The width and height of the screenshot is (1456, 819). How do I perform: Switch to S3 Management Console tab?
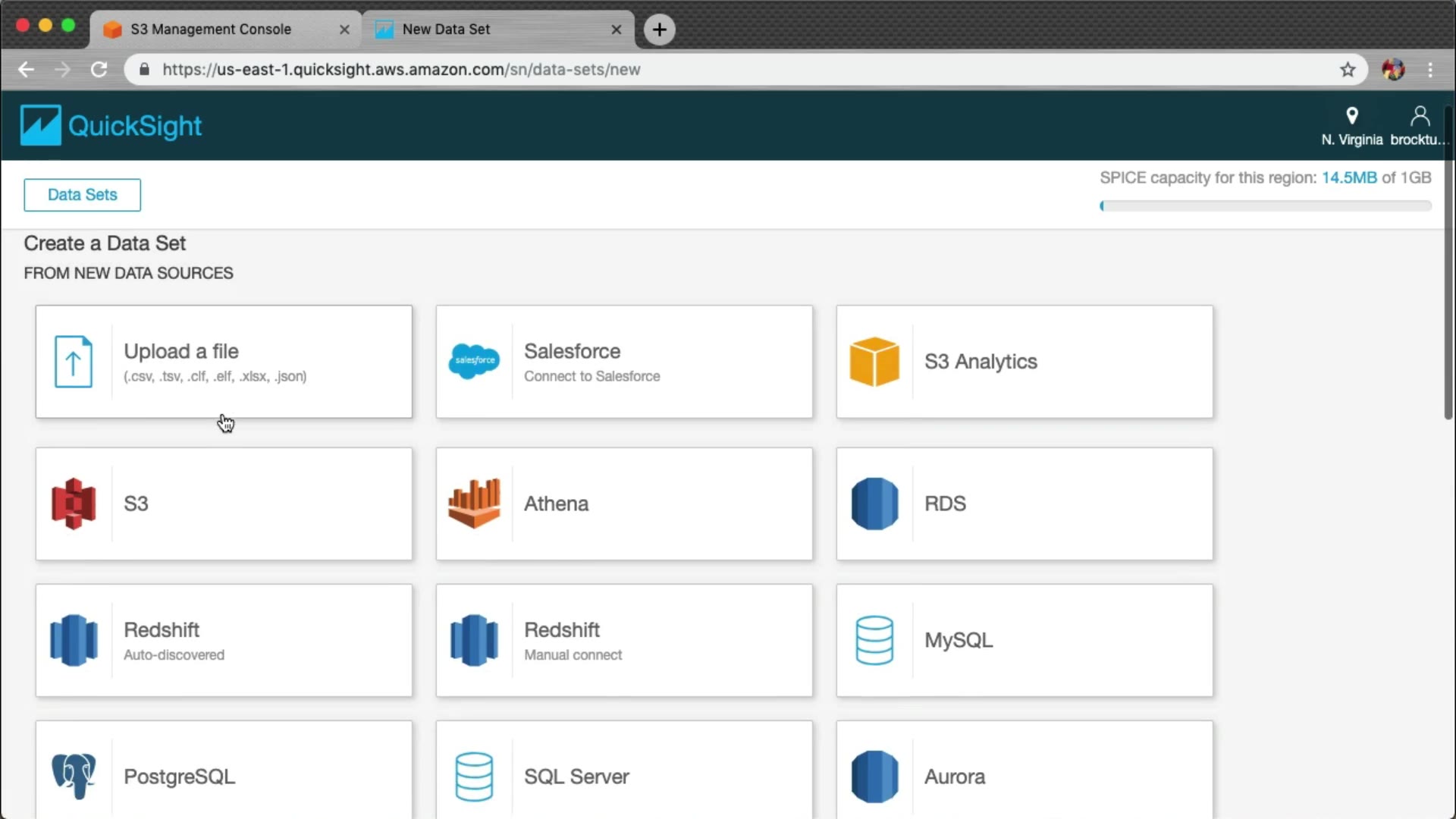(x=211, y=29)
